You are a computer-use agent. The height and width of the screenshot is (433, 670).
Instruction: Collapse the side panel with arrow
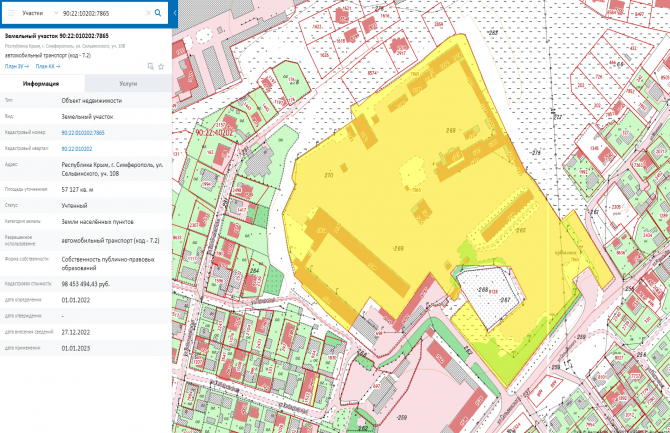(175, 13)
